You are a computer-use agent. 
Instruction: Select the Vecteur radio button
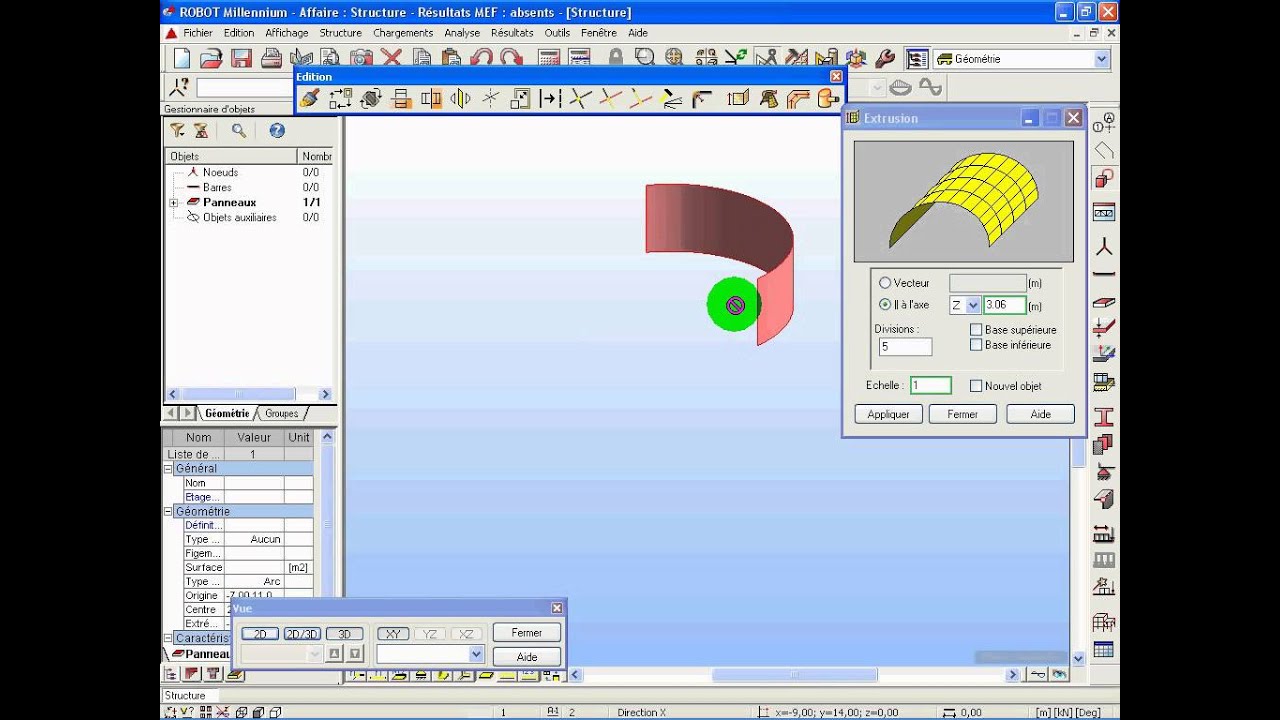pos(885,283)
